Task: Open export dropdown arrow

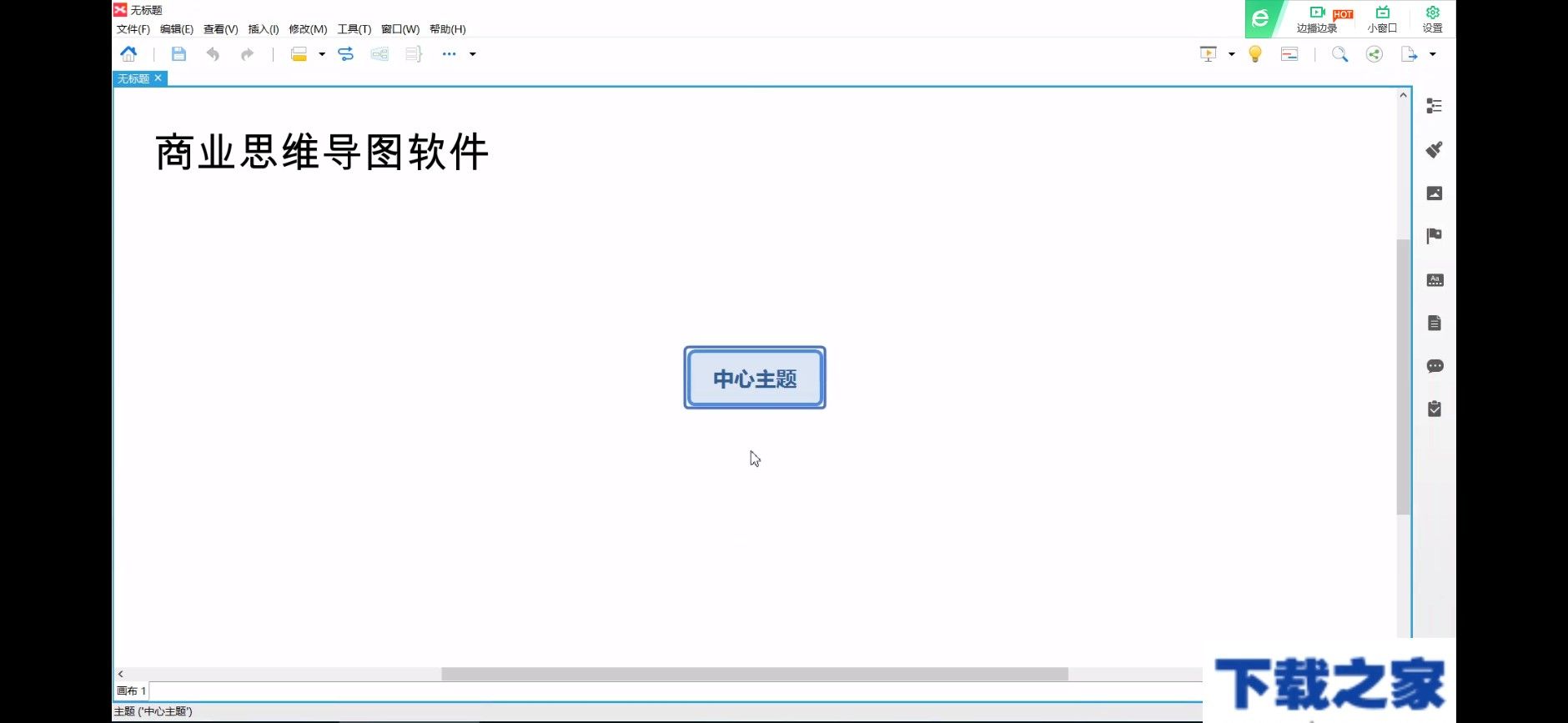Action: point(1433,54)
